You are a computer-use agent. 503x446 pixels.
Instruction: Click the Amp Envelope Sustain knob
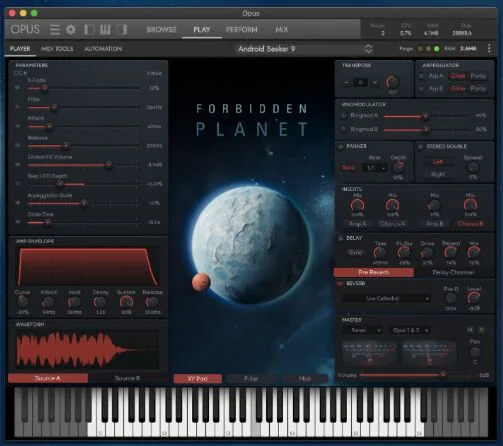click(126, 302)
